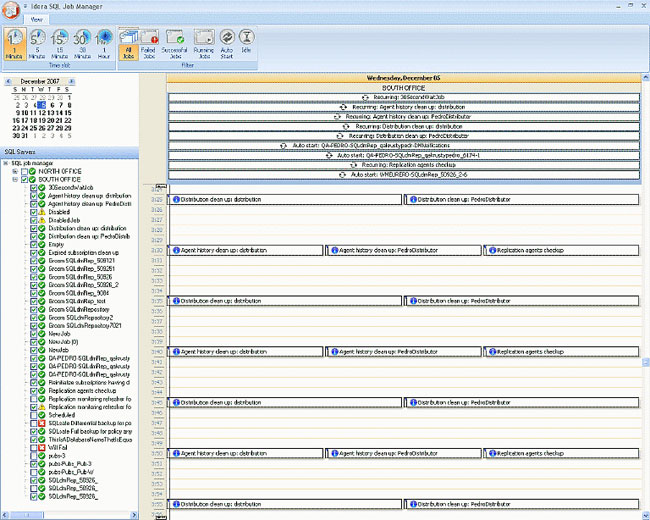Select 'Groom SQLdmRep_9084' in the tree
Viewport: 650px width, 520px height.
coord(79,293)
